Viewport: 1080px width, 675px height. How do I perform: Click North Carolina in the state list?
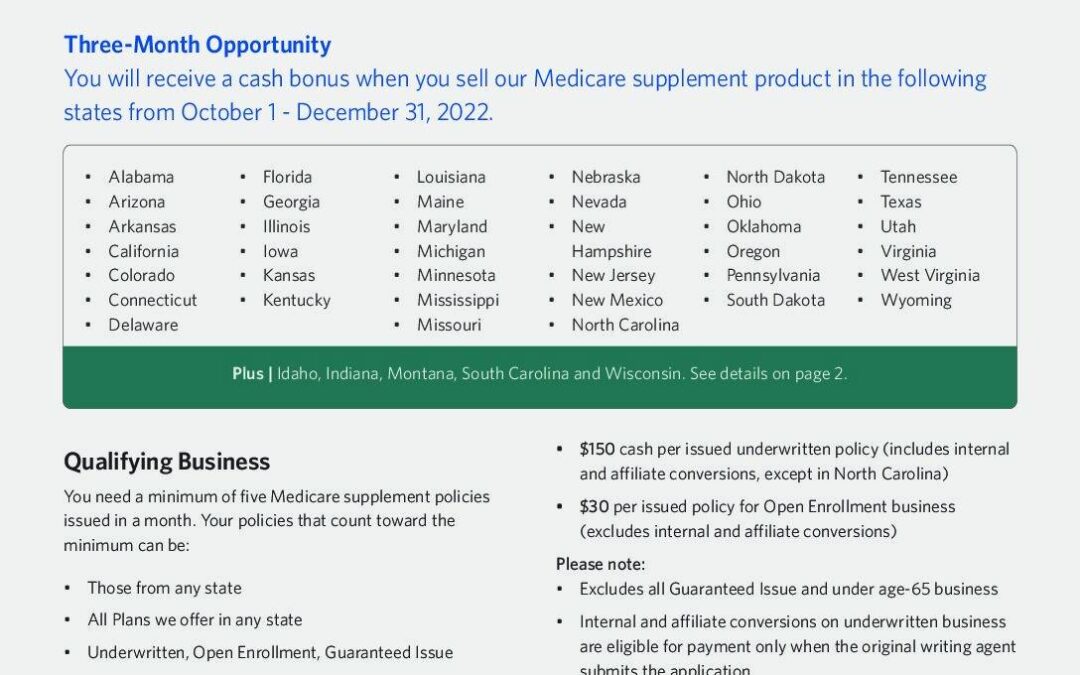click(625, 325)
